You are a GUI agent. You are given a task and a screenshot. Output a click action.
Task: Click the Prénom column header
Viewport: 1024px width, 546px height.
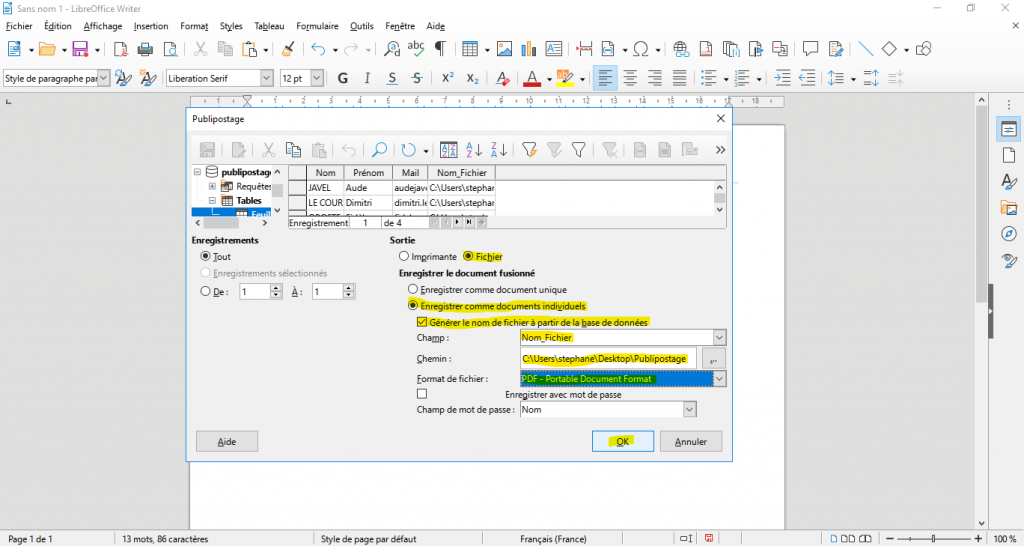368,172
